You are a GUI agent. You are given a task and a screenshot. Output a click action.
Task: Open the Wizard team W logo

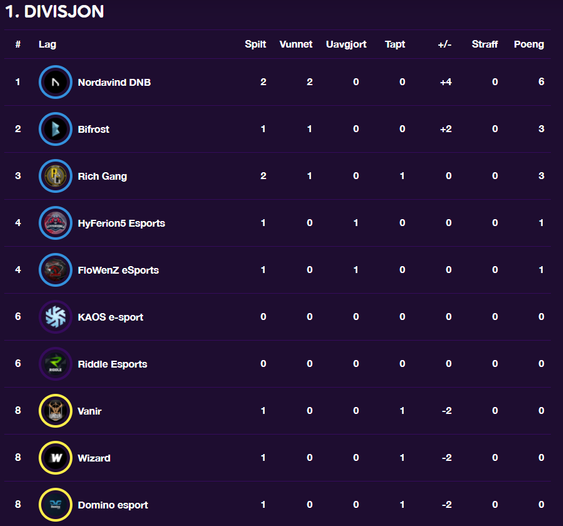pos(55,458)
